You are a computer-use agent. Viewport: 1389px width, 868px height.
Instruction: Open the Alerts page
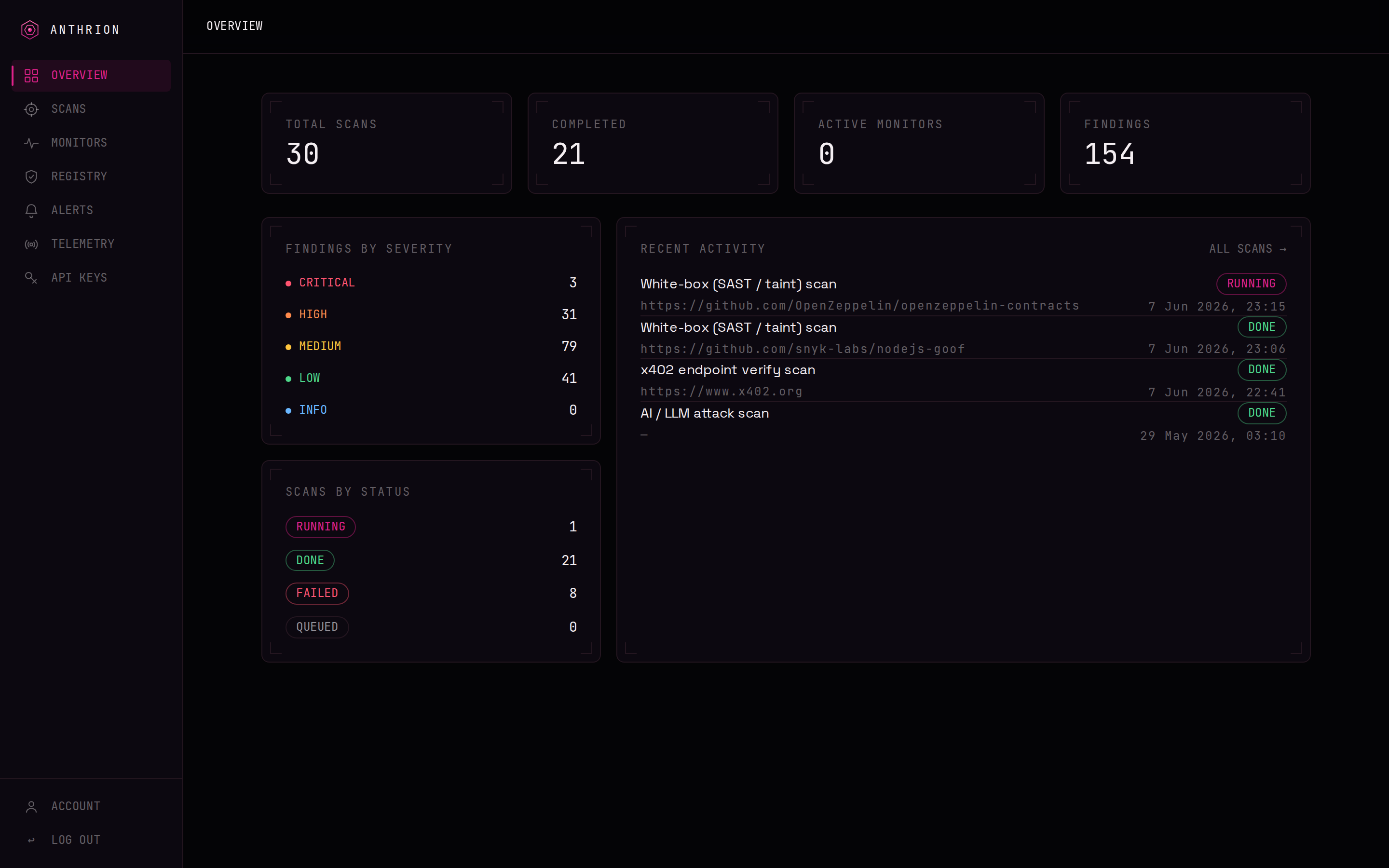[x=91, y=211]
